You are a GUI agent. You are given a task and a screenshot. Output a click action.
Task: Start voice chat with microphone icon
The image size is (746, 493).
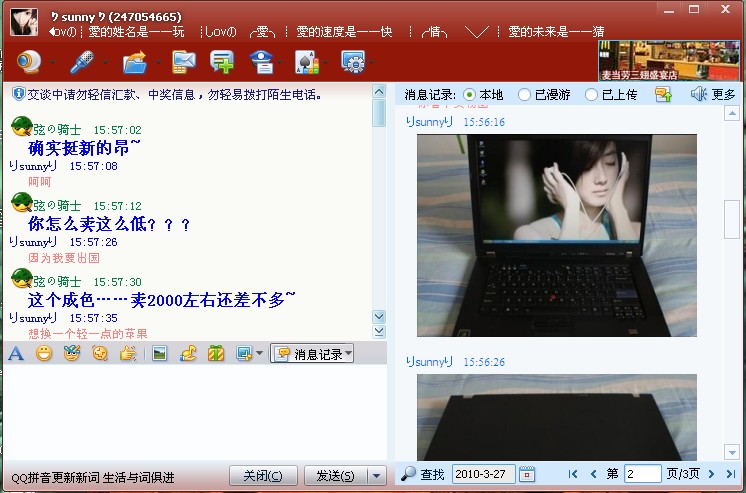(x=81, y=62)
